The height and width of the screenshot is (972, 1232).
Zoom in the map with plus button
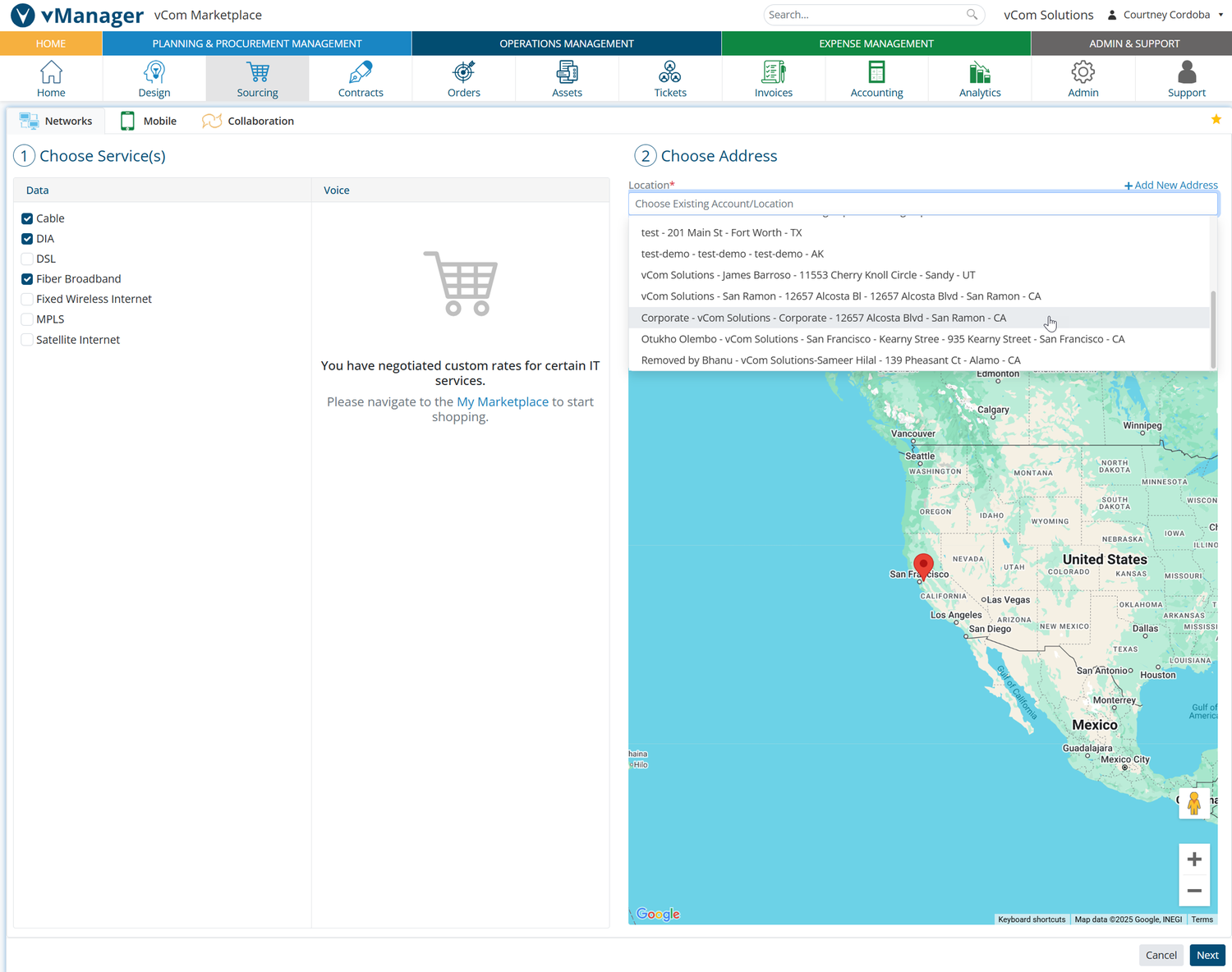click(x=1194, y=860)
